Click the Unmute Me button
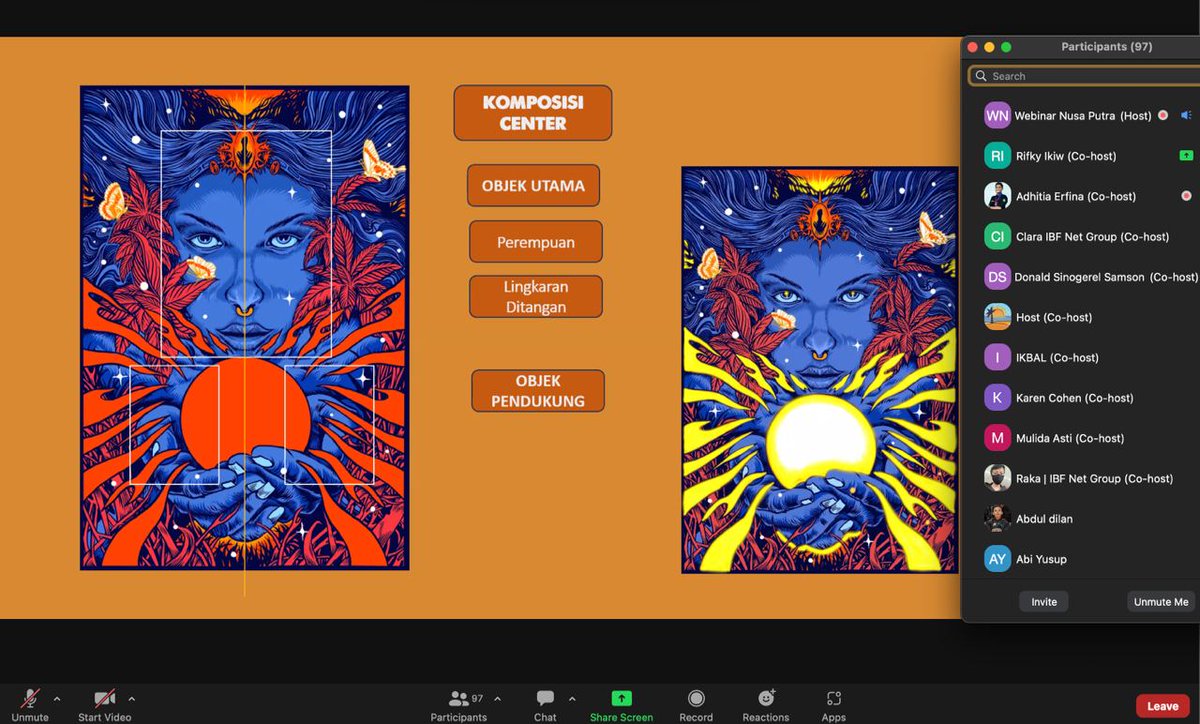Viewport: 1200px width, 724px height. tap(1161, 602)
